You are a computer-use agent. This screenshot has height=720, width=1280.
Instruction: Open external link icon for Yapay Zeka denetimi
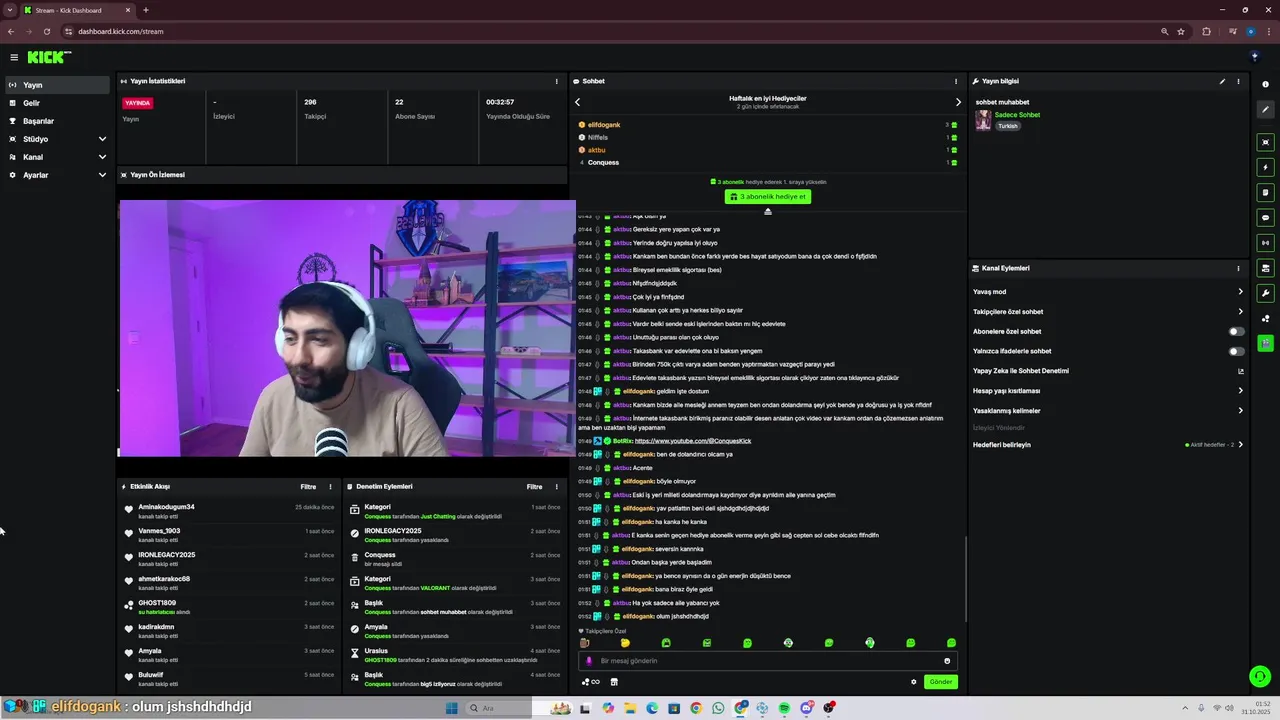(1241, 371)
